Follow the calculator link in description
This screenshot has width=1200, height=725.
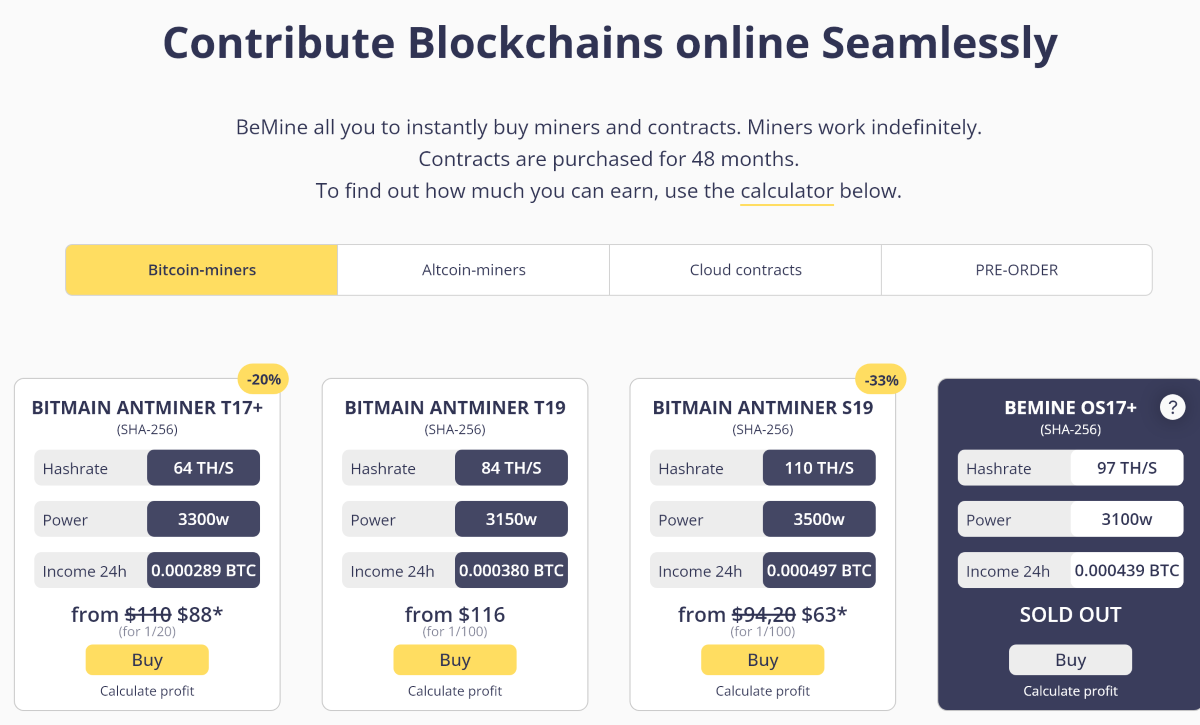coord(786,191)
